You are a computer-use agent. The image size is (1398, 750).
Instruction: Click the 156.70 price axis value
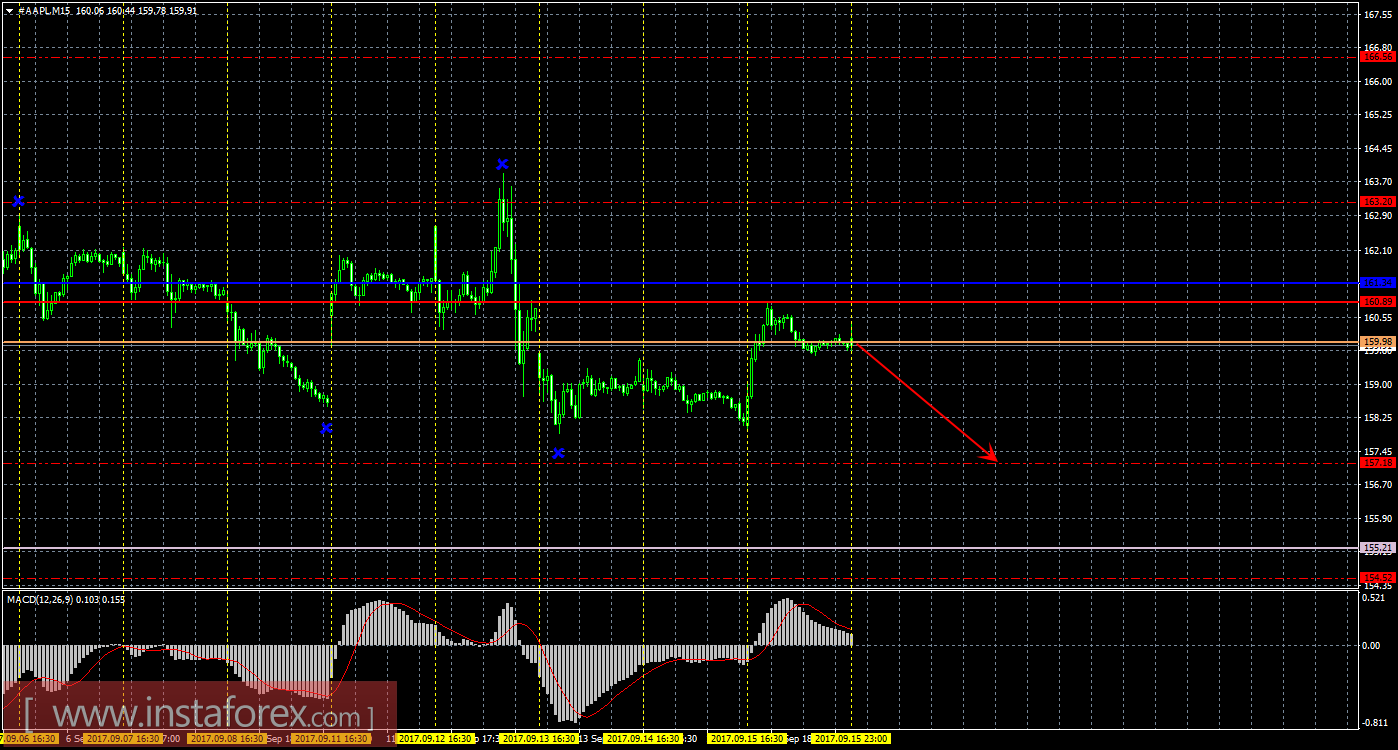(1378, 485)
